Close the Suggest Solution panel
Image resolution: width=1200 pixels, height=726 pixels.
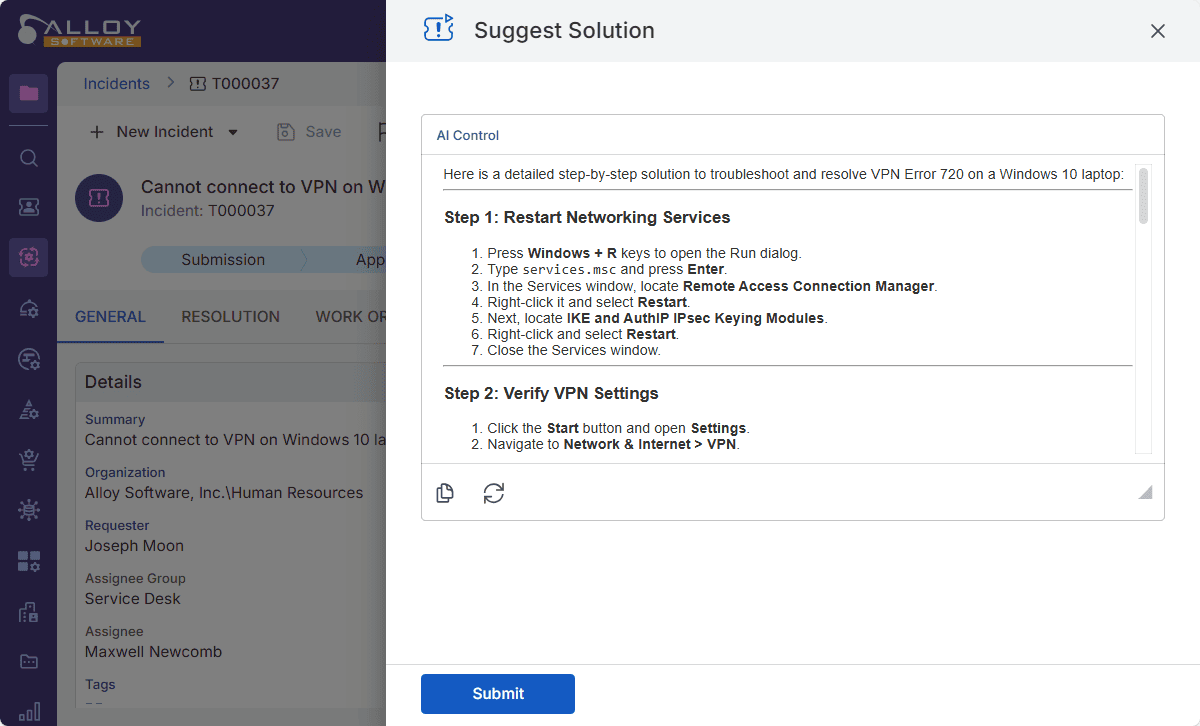(1158, 31)
